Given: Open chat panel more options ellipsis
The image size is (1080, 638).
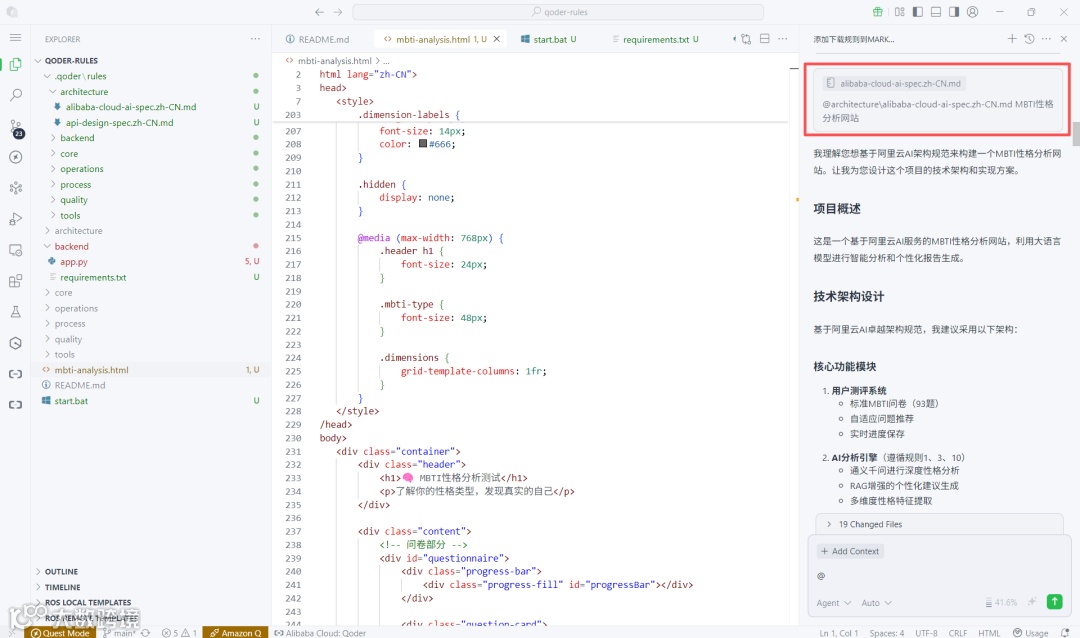Looking at the screenshot, I should (x=1046, y=39).
